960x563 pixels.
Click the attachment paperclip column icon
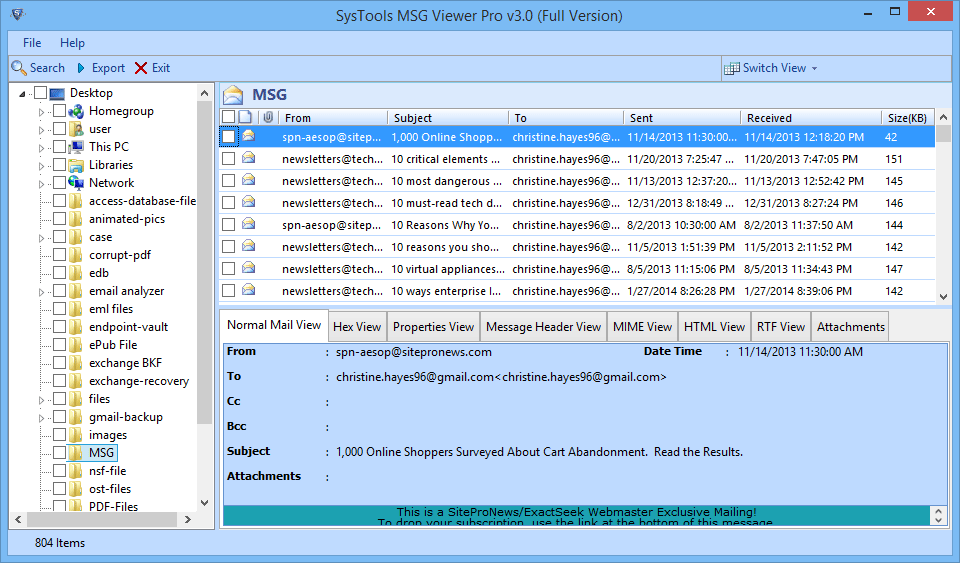click(x=268, y=117)
